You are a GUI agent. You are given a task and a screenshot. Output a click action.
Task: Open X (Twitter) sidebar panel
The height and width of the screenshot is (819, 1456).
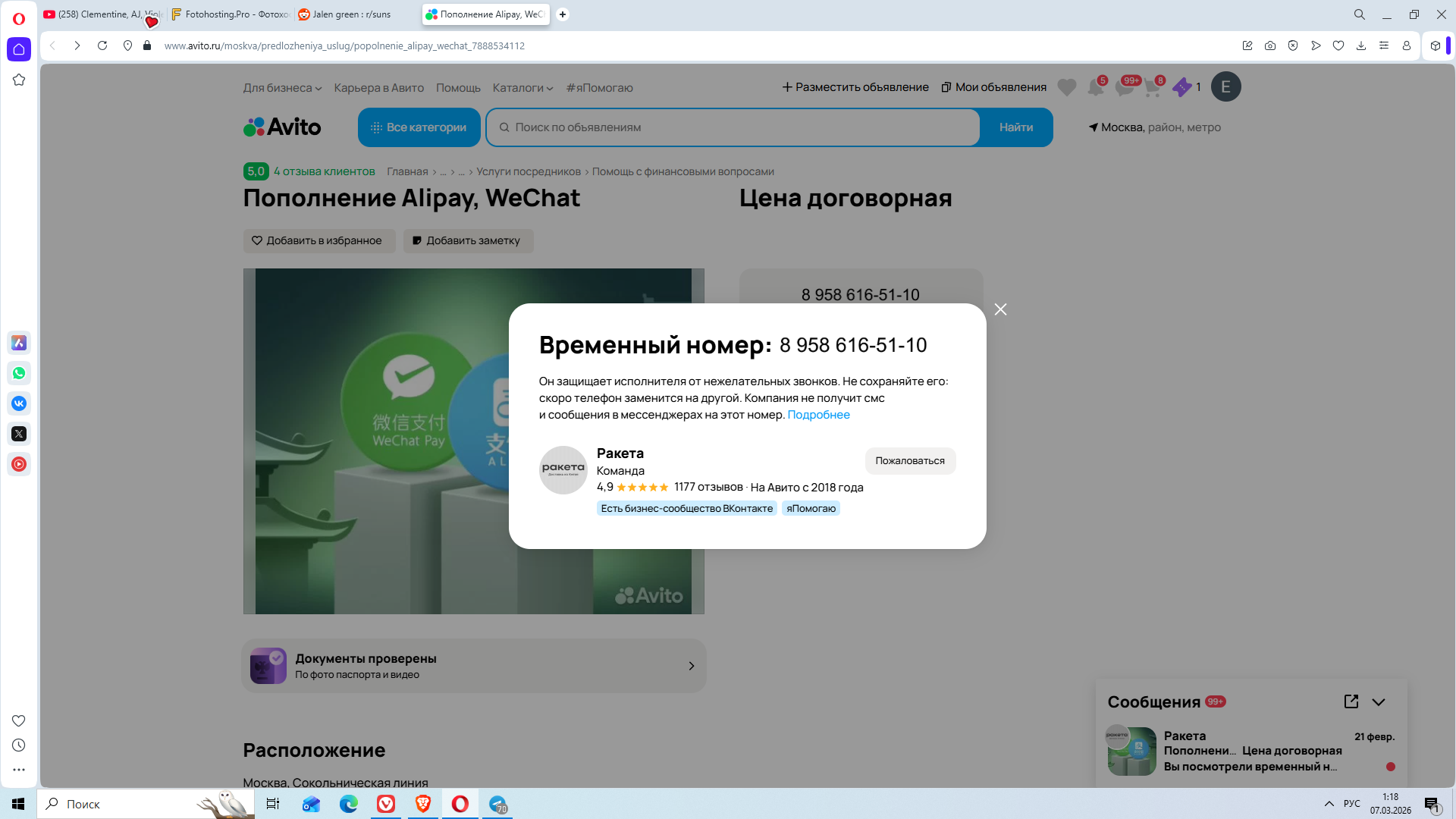pos(19,434)
